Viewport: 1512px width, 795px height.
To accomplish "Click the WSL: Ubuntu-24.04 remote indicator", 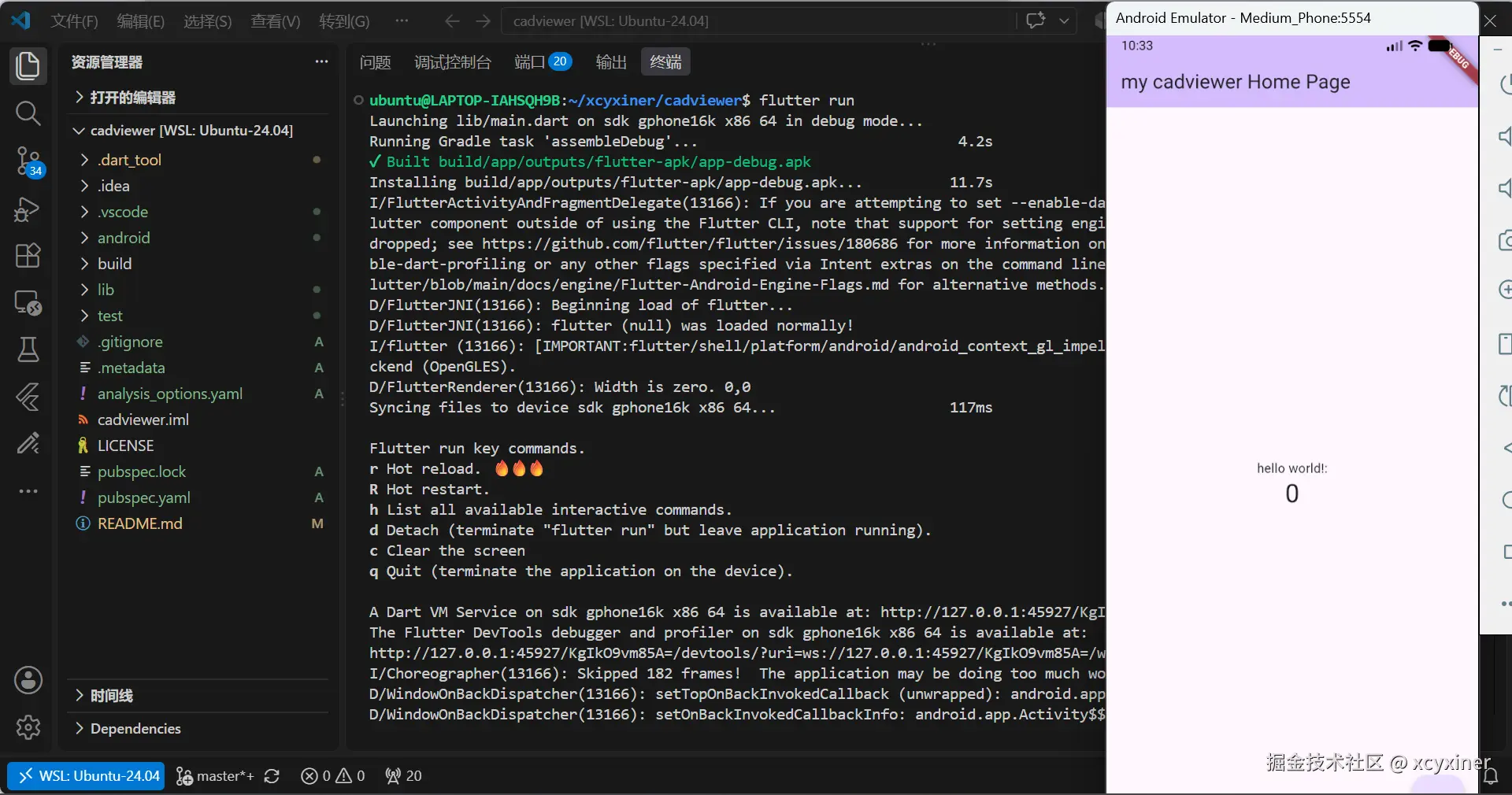I will 87,776.
